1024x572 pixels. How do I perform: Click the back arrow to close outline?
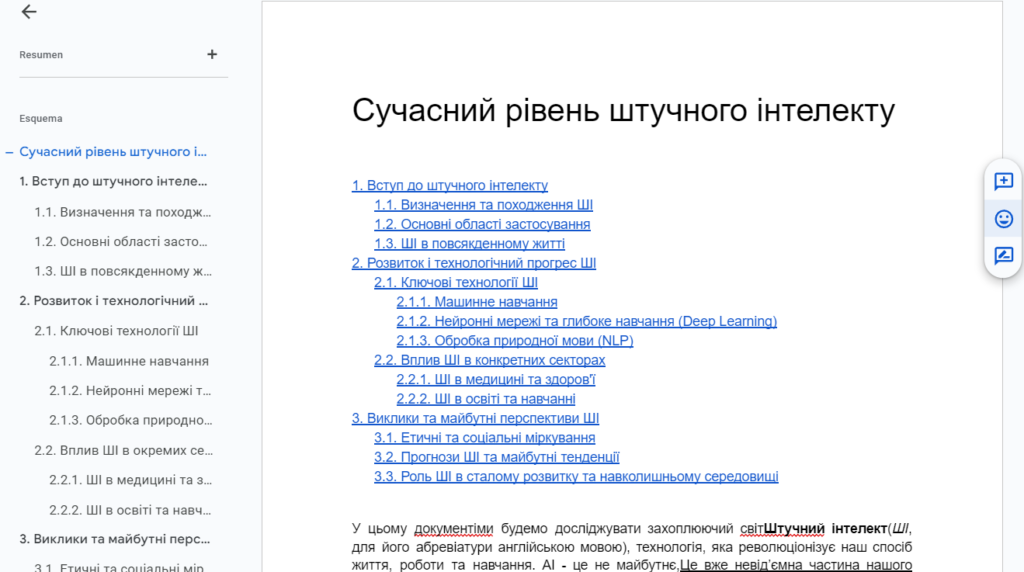[x=29, y=12]
